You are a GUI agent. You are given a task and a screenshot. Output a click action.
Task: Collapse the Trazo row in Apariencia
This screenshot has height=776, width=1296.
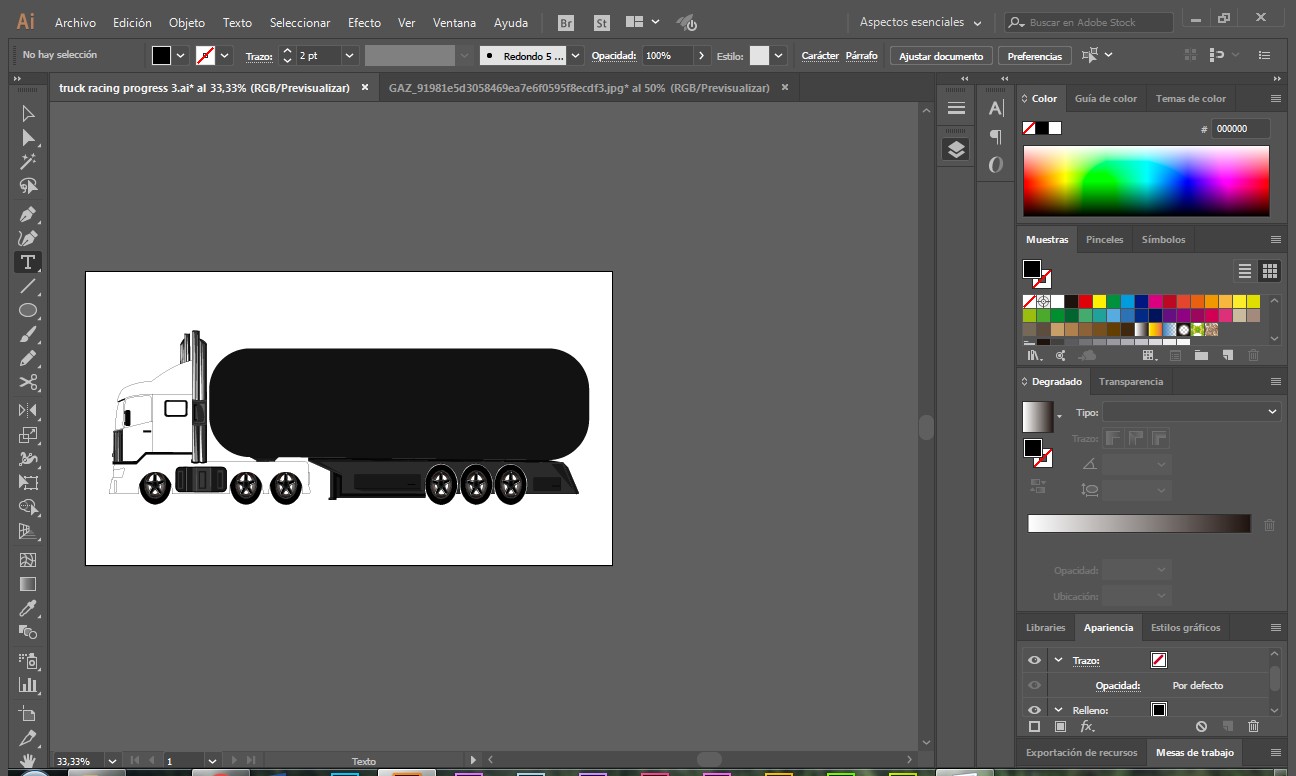coord(1058,660)
